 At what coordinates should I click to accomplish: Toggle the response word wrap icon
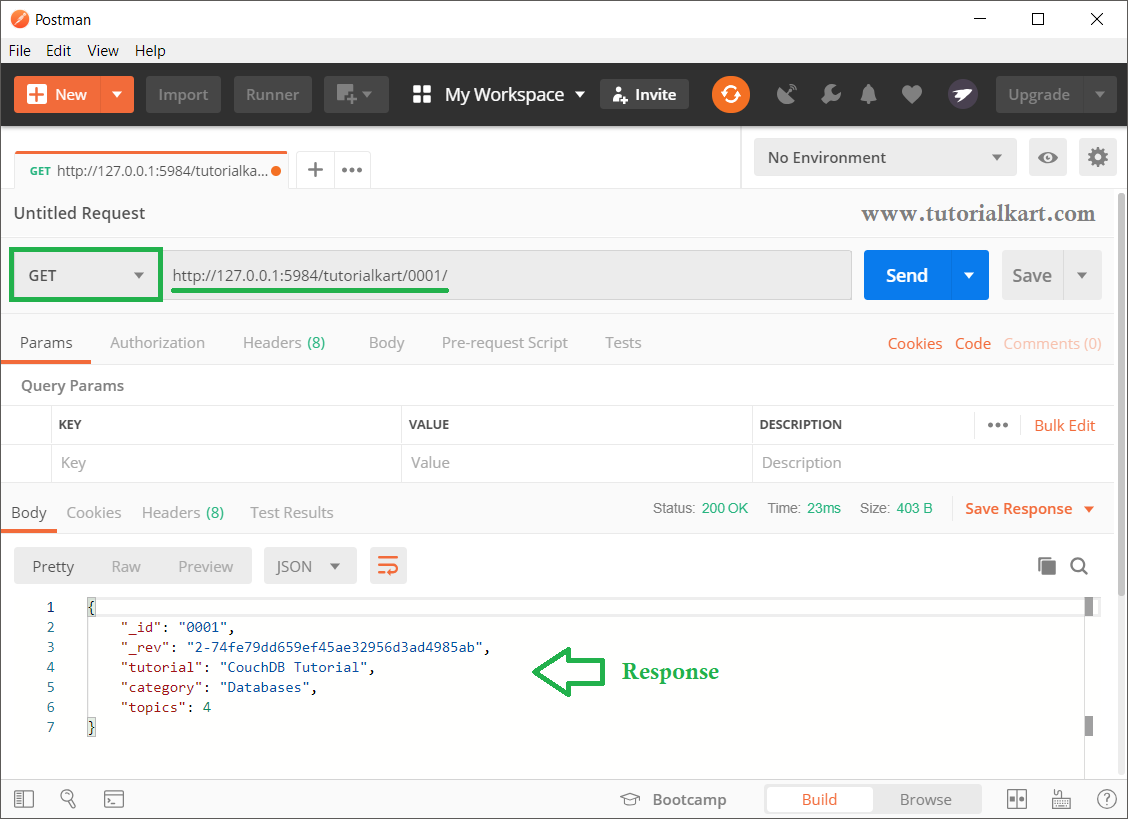click(x=388, y=566)
